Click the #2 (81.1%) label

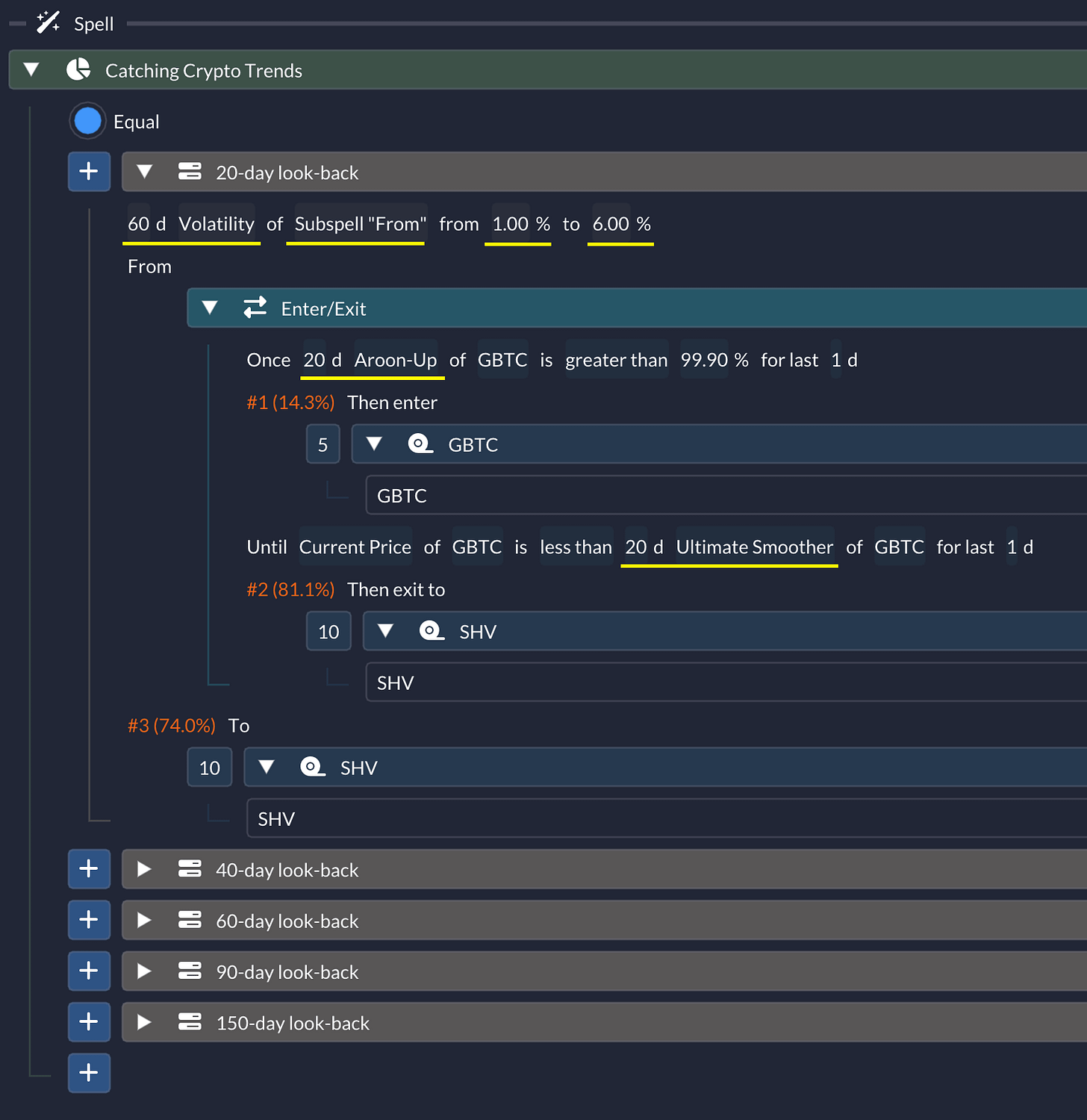290,590
